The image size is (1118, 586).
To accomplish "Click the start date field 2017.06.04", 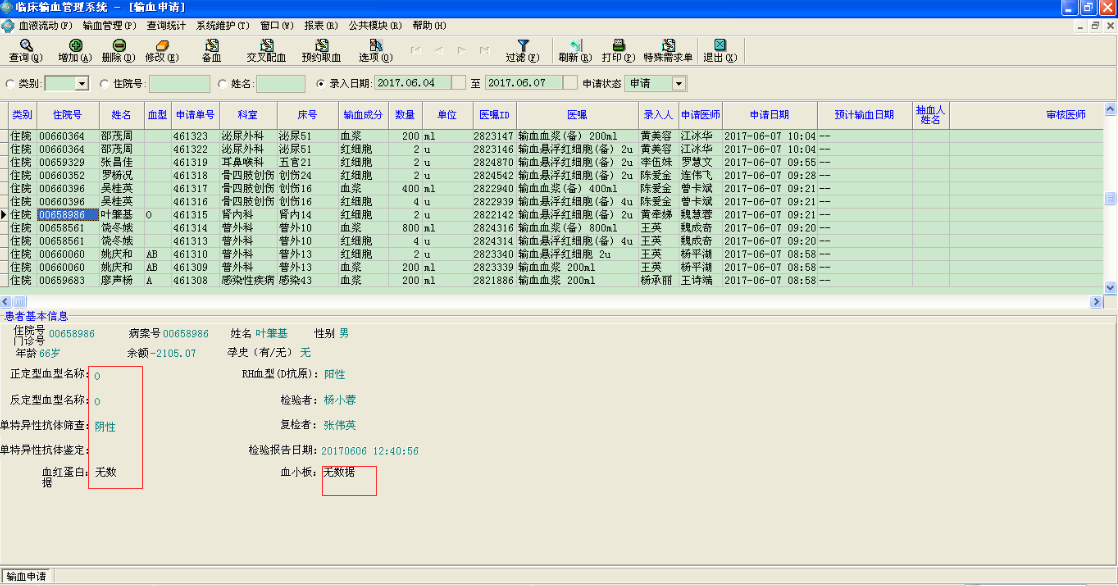I will [x=412, y=83].
